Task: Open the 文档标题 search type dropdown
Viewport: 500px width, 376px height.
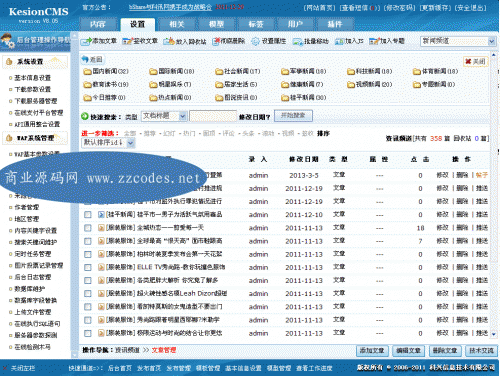Action: (182, 116)
